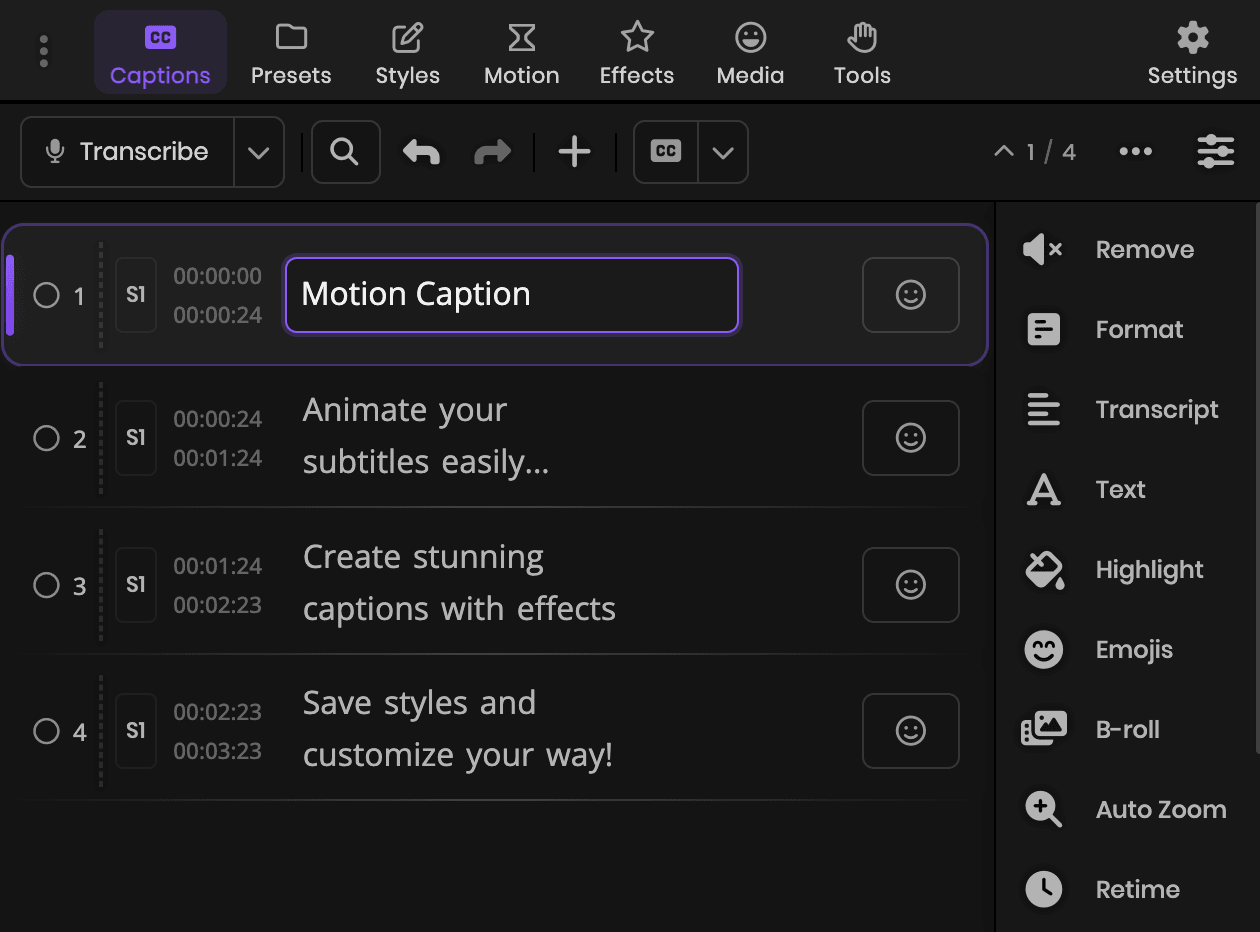Click the Transcribe button

tap(128, 152)
